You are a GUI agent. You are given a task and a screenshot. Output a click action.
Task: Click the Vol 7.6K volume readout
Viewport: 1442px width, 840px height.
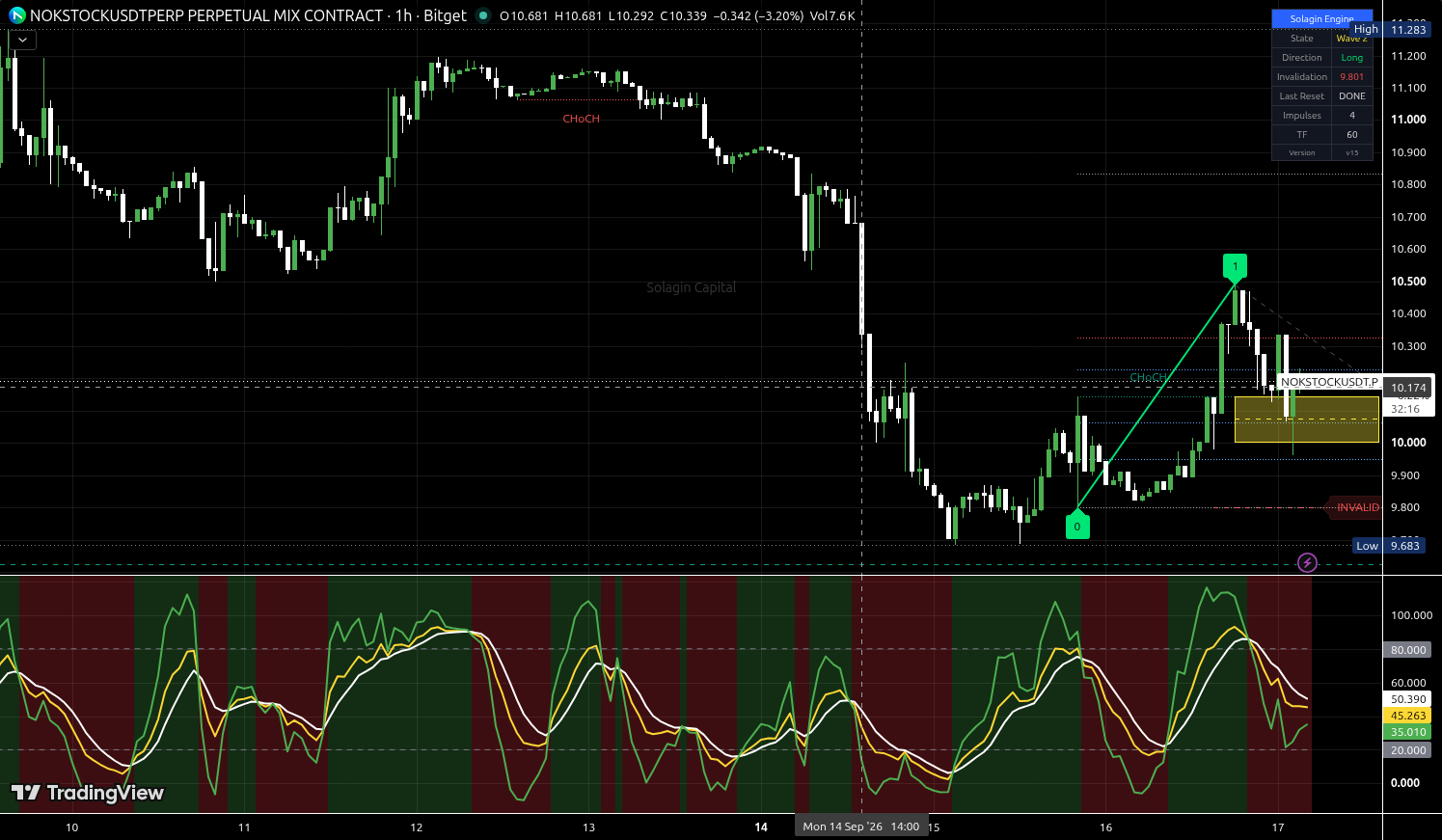tap(832, 15)
